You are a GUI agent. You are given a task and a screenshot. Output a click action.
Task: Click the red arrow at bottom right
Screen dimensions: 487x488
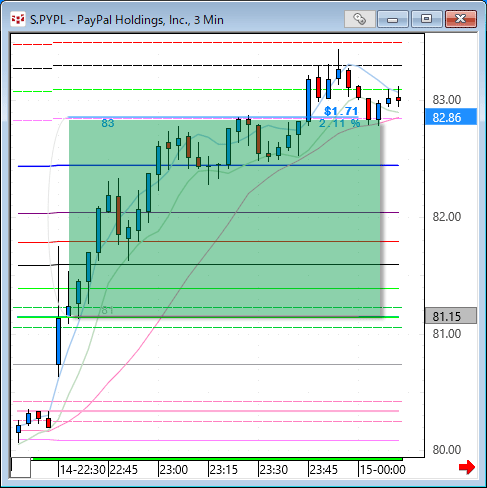pyautogui.click(x=467, y=467)
